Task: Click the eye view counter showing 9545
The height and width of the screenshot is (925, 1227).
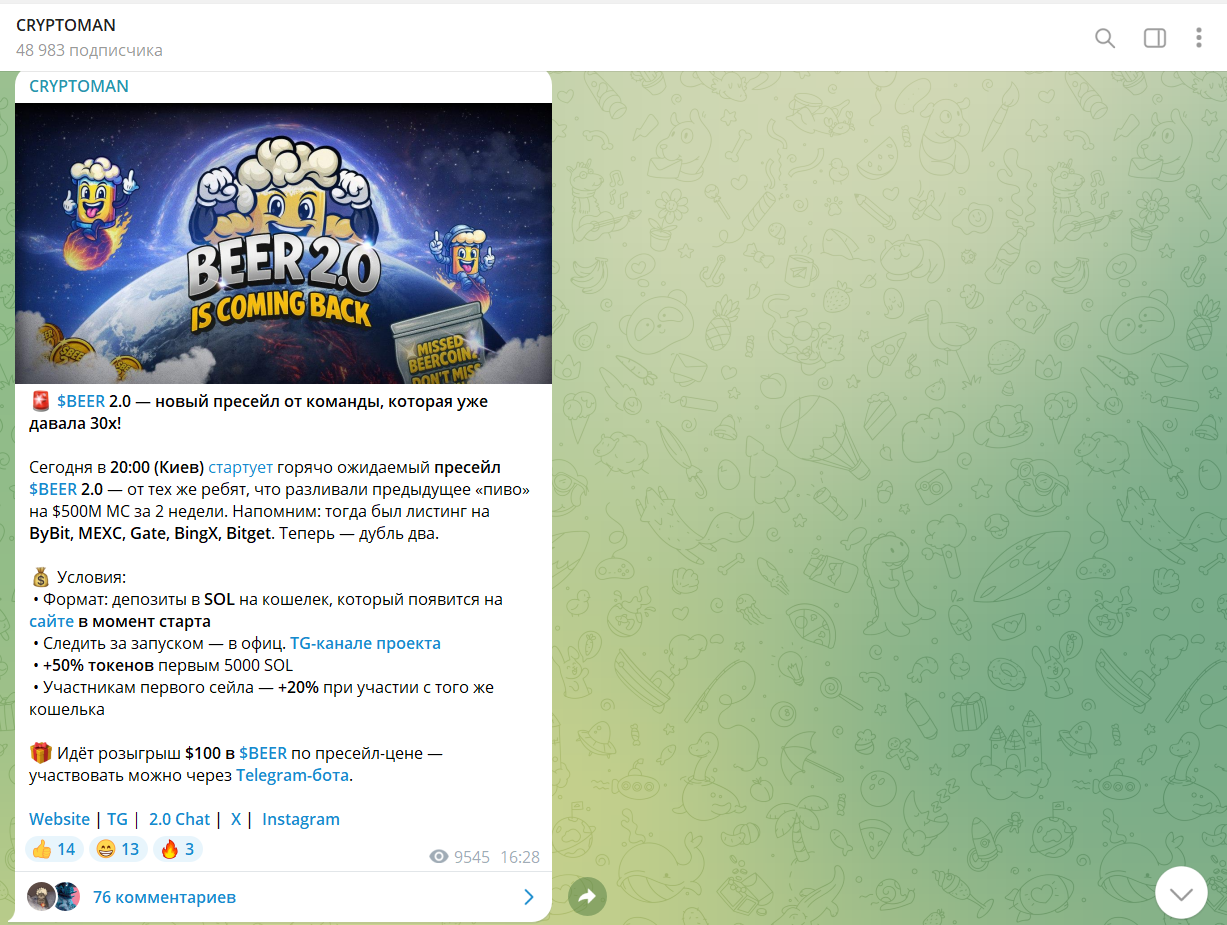Action: click(x=459, y=857)
